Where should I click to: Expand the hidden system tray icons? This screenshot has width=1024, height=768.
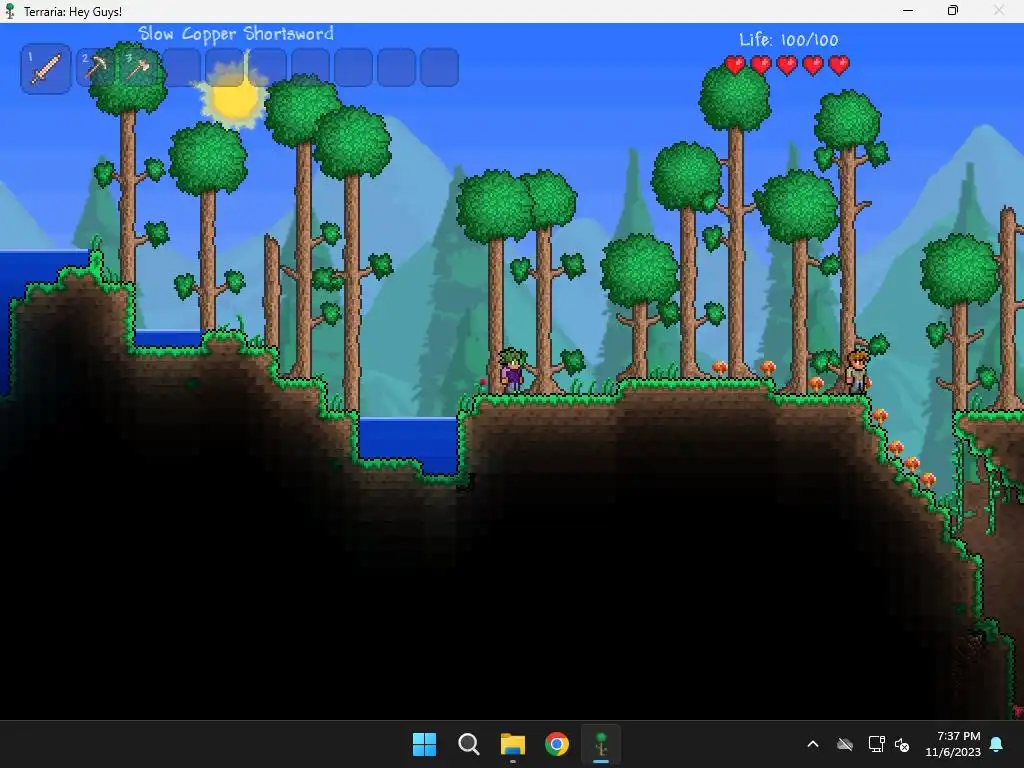[813, 744]
